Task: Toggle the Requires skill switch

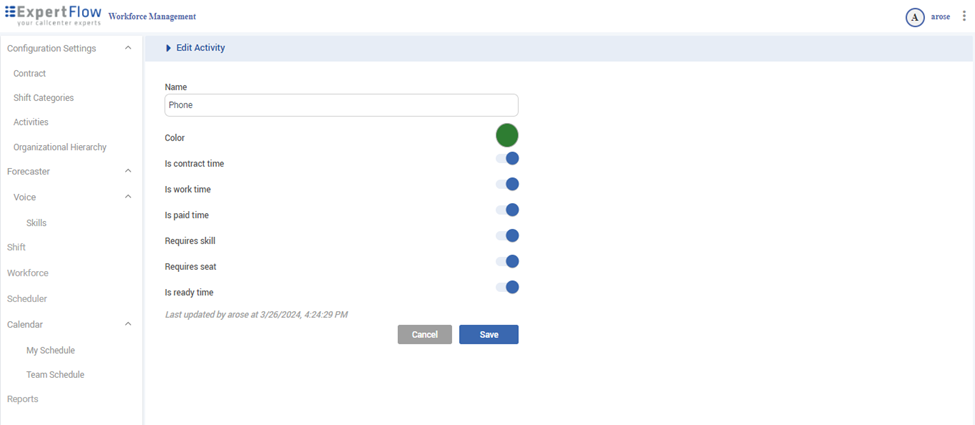Action: click(x=508, y=236)
